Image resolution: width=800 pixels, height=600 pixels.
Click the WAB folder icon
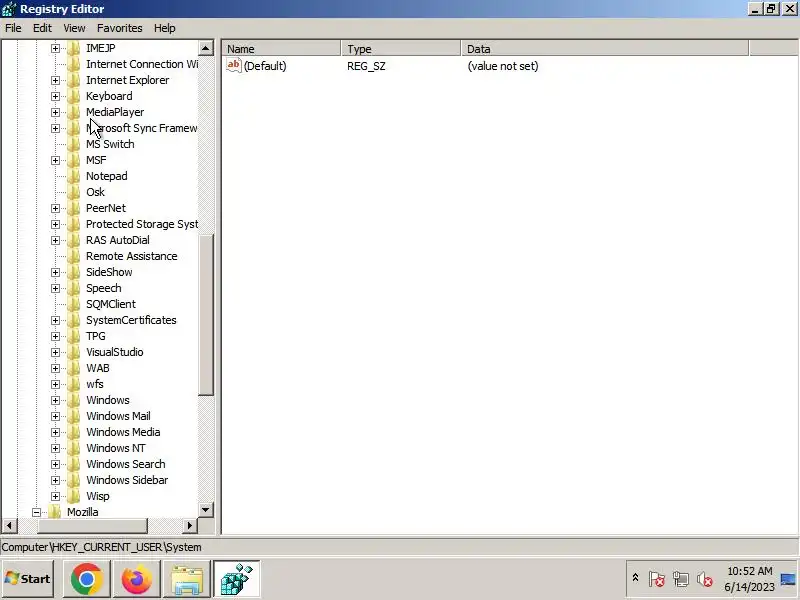click(x=74, y=368)
